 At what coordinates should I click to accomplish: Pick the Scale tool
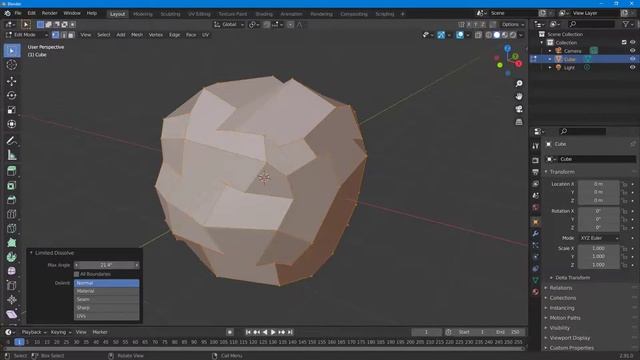click(x=12, y=110)
